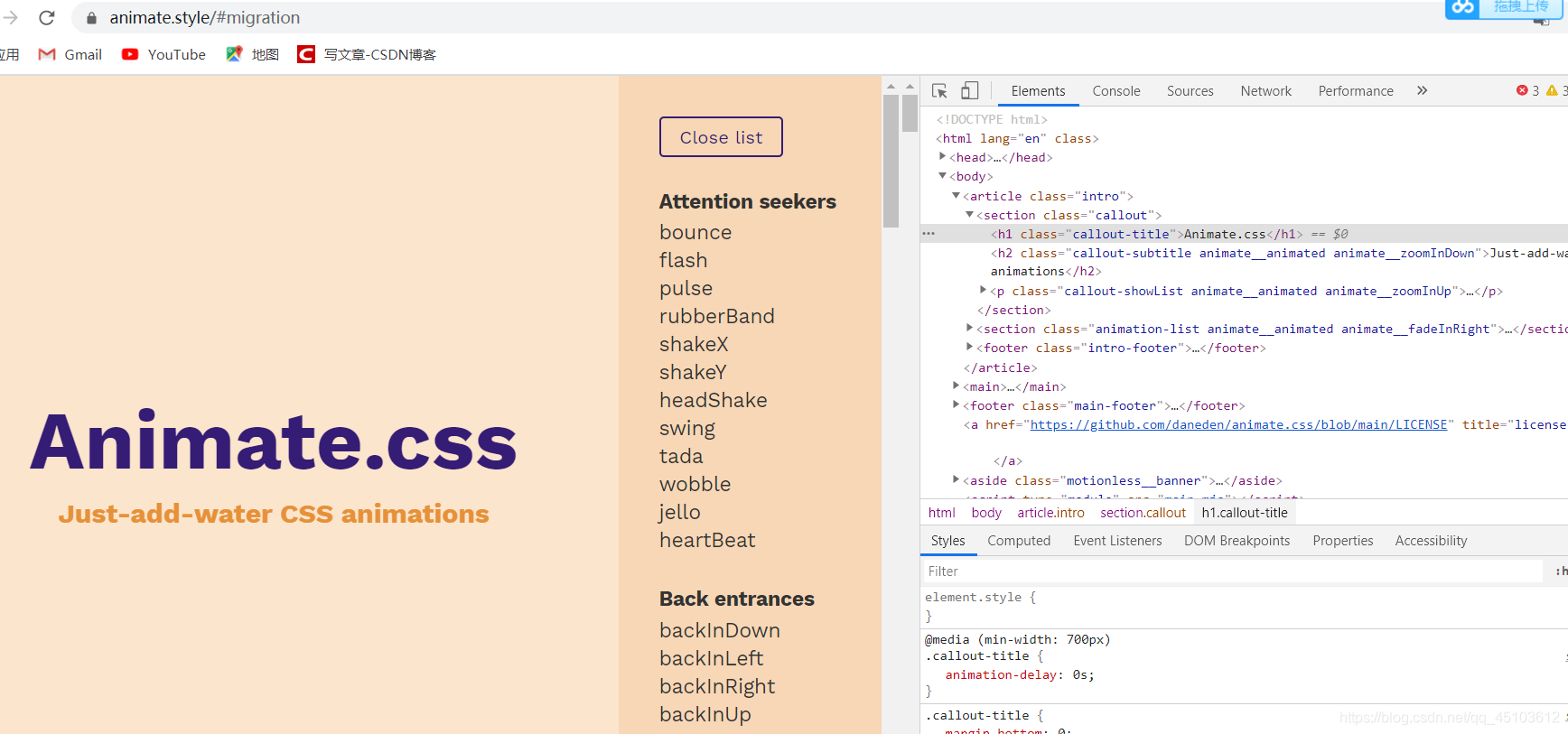Viewport: 1568px width, 734px height.
Task: Select the inspect element picker icon
Action: pos(939,91)
